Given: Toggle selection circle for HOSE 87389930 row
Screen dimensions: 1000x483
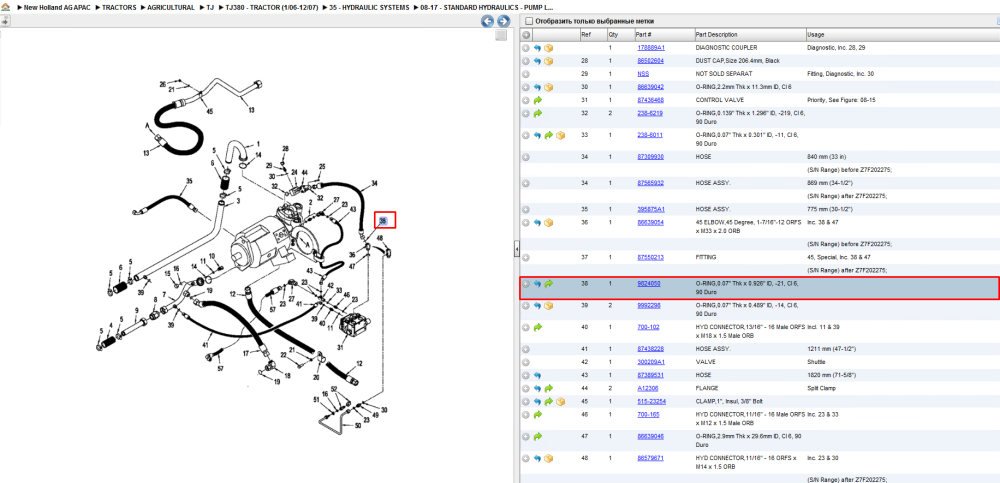Looking at the screenshot, I should pos(526,157).
